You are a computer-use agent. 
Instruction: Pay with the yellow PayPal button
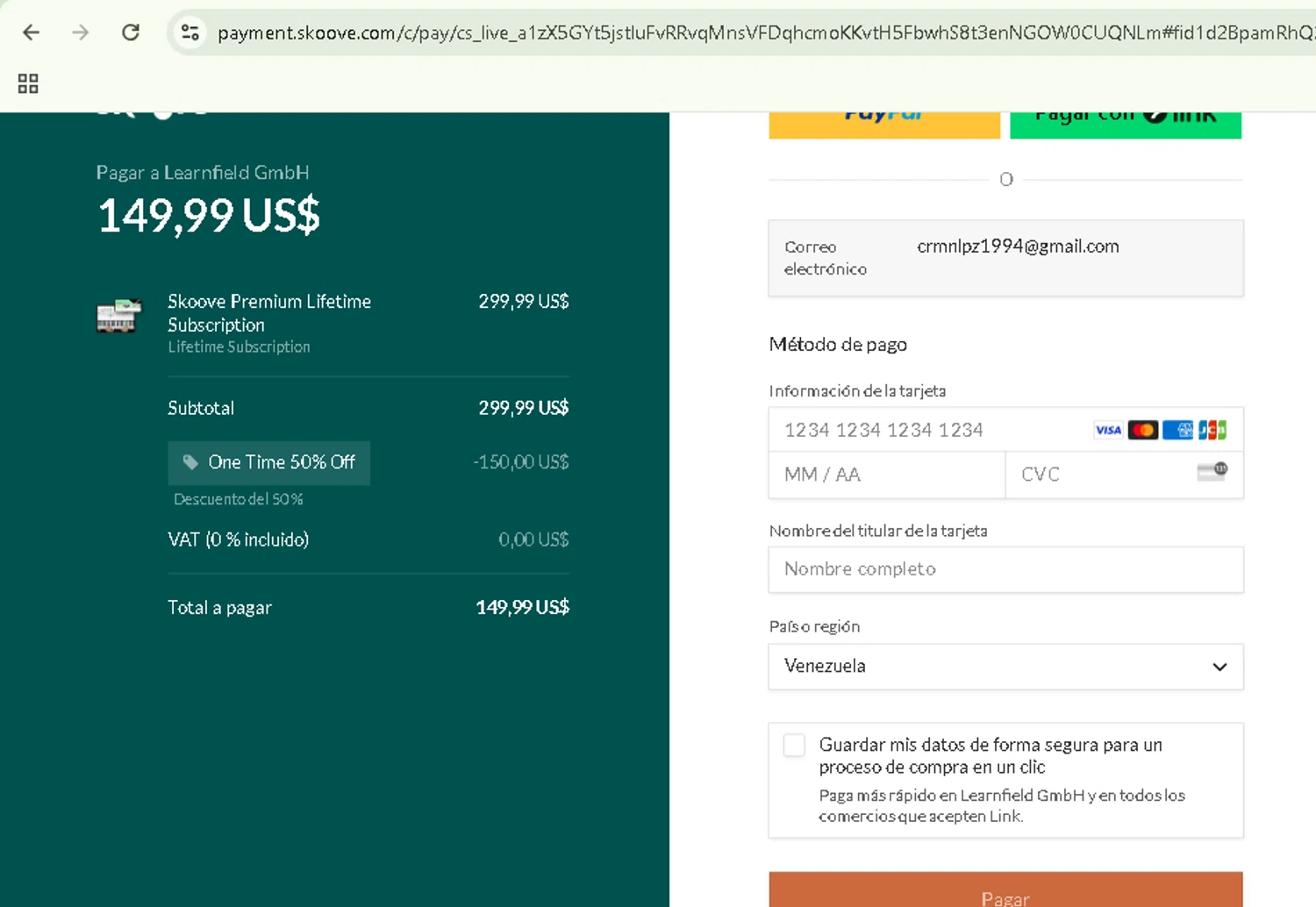[884, 124]
